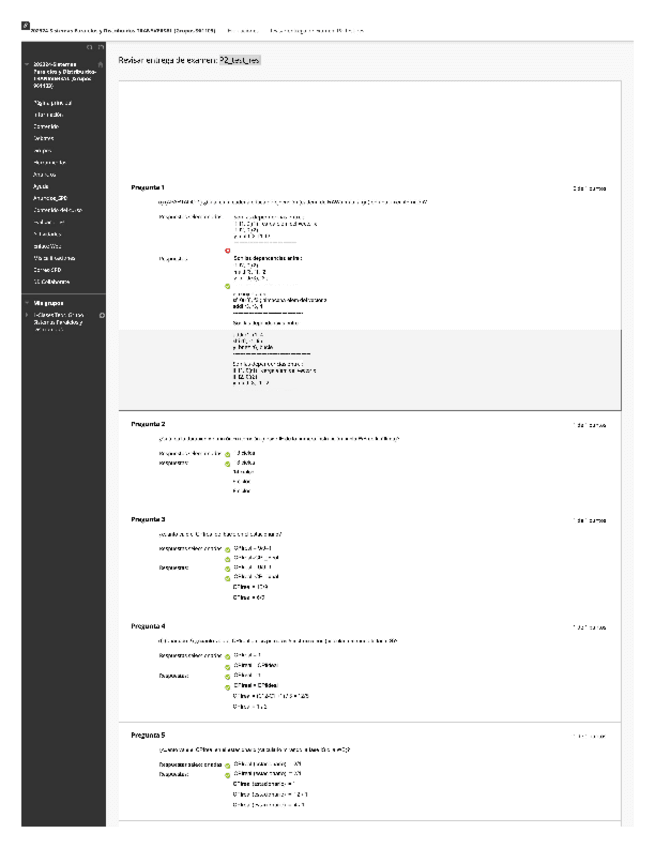Click the first green check of Pregunta 3

click(228, 549)
